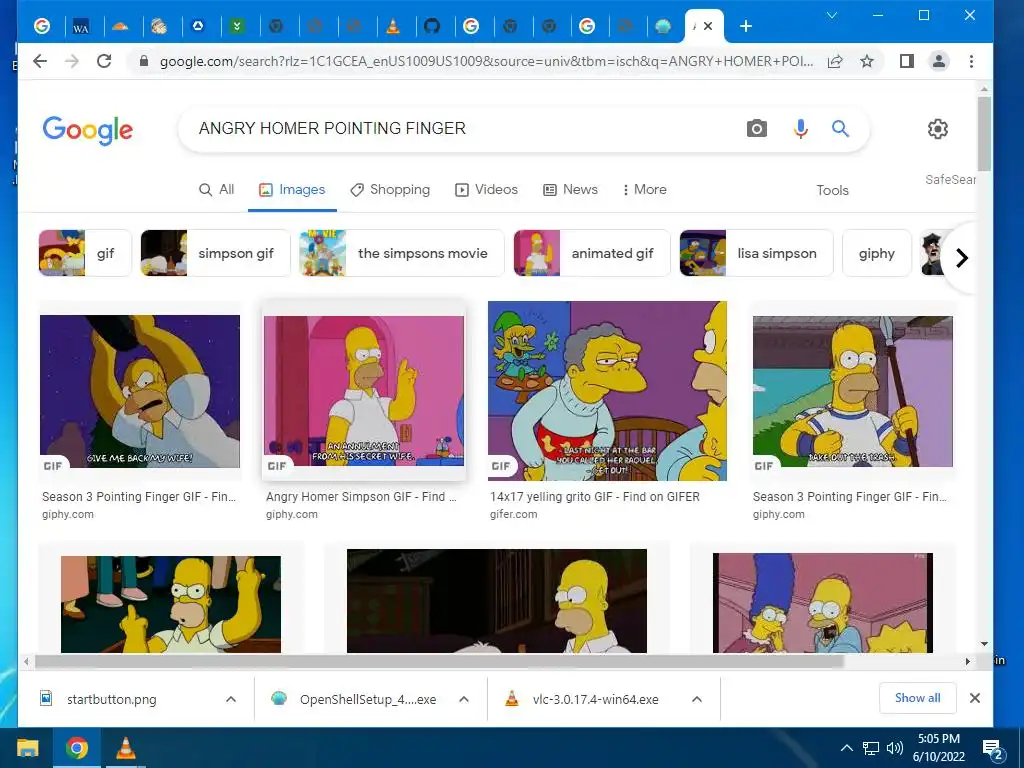The height and width of the screenshot is (768, 1024).
Task: Select the 'giphy' suggestion chip
Action: [x=876, y=253]
